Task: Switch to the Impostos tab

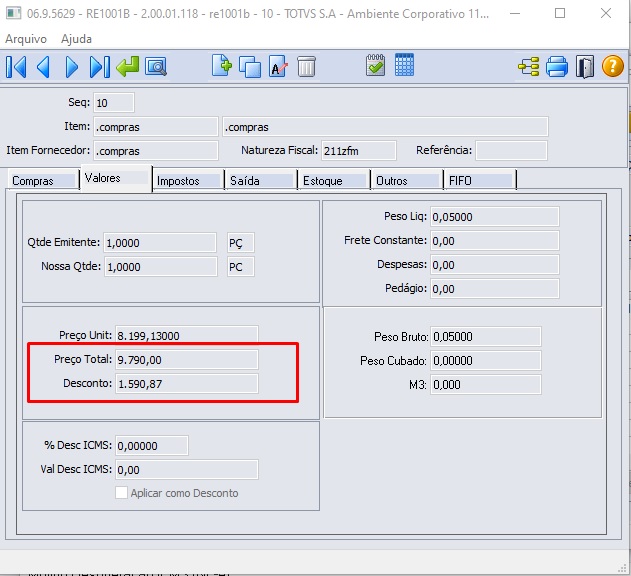Action: click(189, 181)
